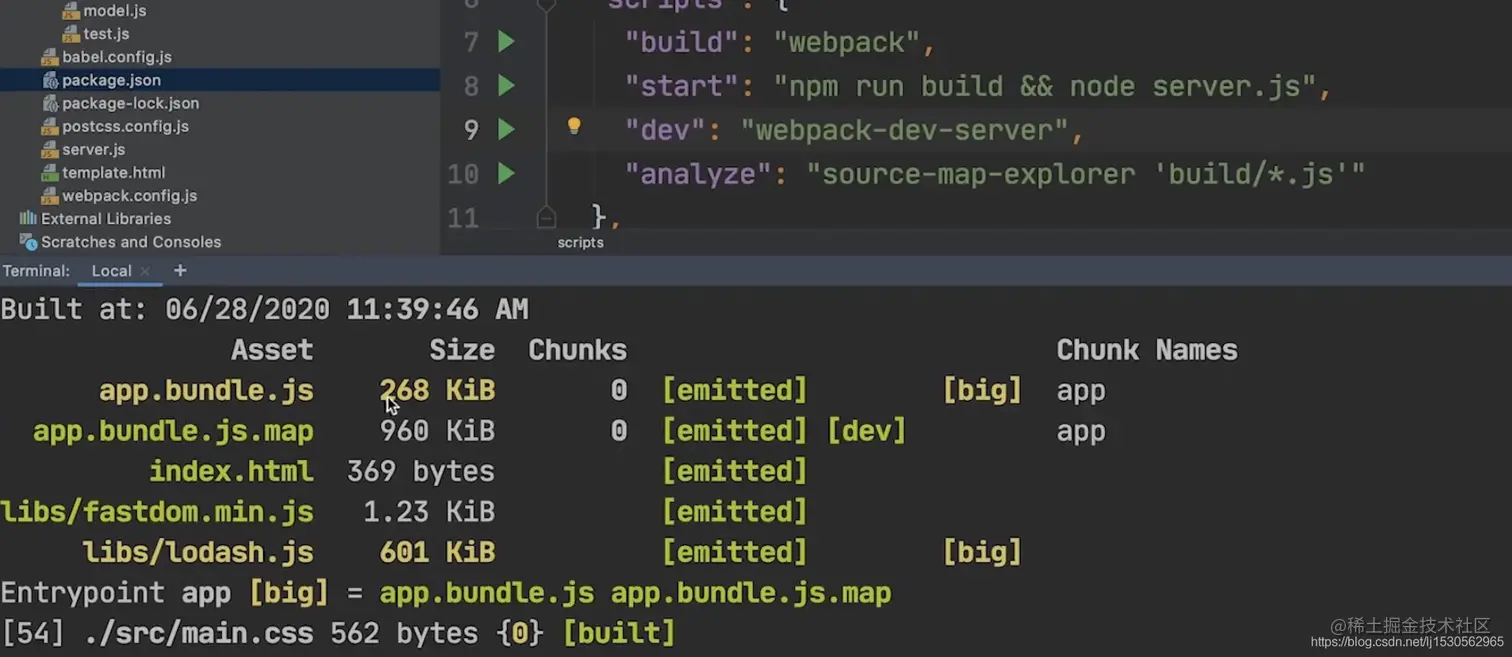Click app.bundle.js.map in the Asset column
This screenshot has height=657, width=1512.
tap(173, 431)
